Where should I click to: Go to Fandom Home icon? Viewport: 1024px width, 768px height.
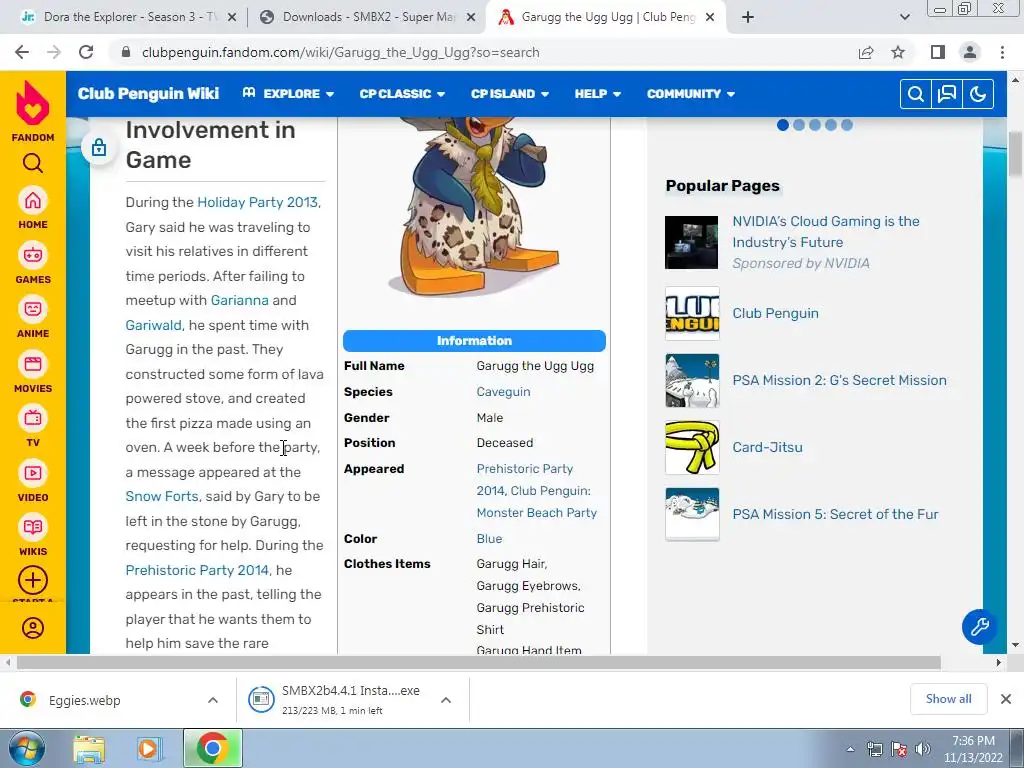(33, 200)
